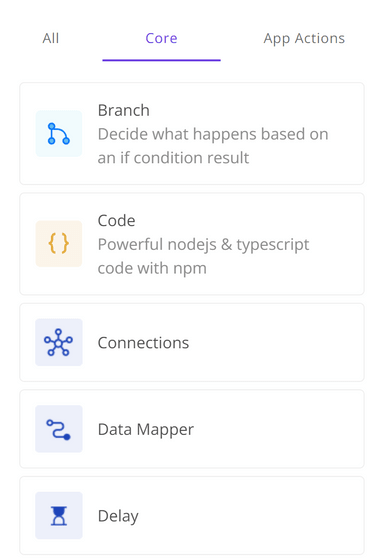Choose the Data Mapper label

pos(146,430)
